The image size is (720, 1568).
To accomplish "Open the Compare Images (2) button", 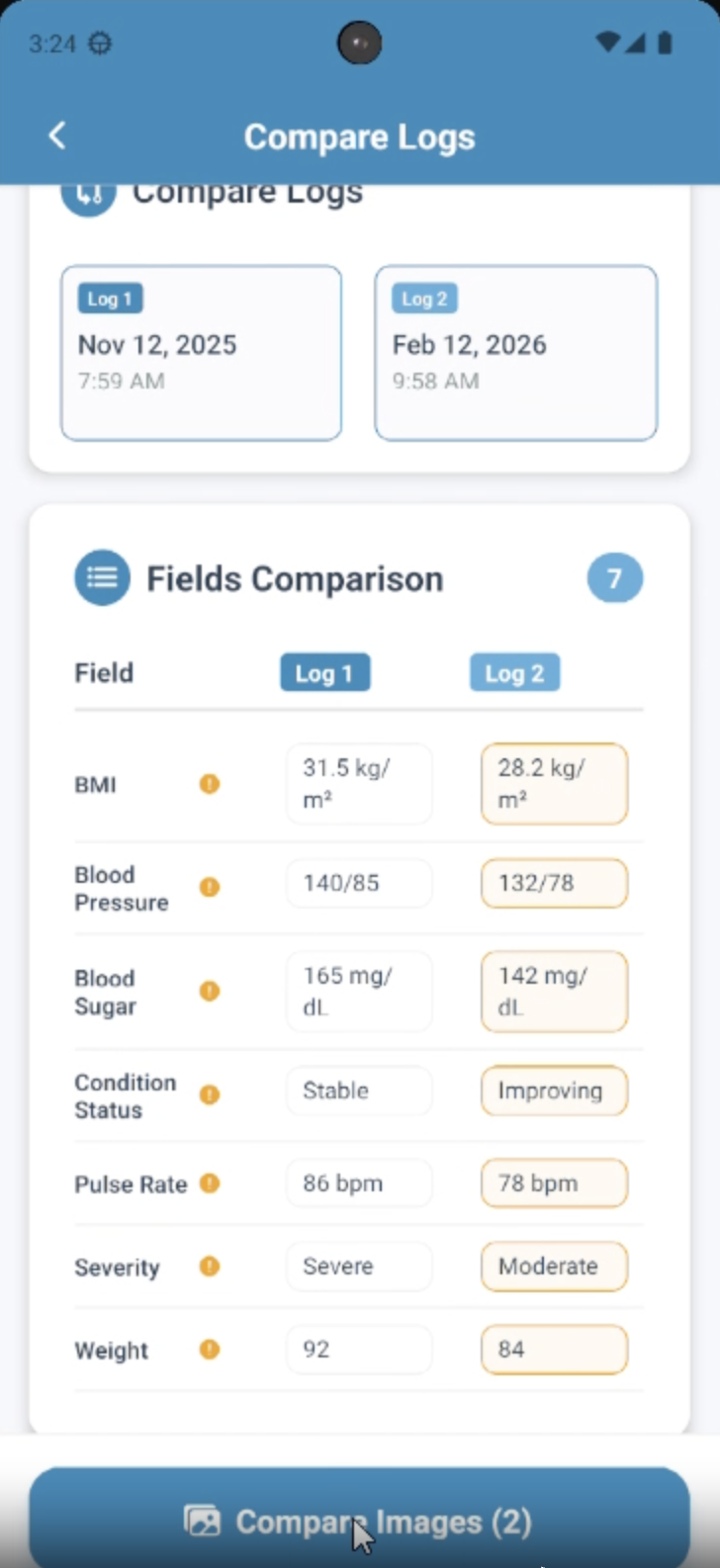I will [359, 1521].
